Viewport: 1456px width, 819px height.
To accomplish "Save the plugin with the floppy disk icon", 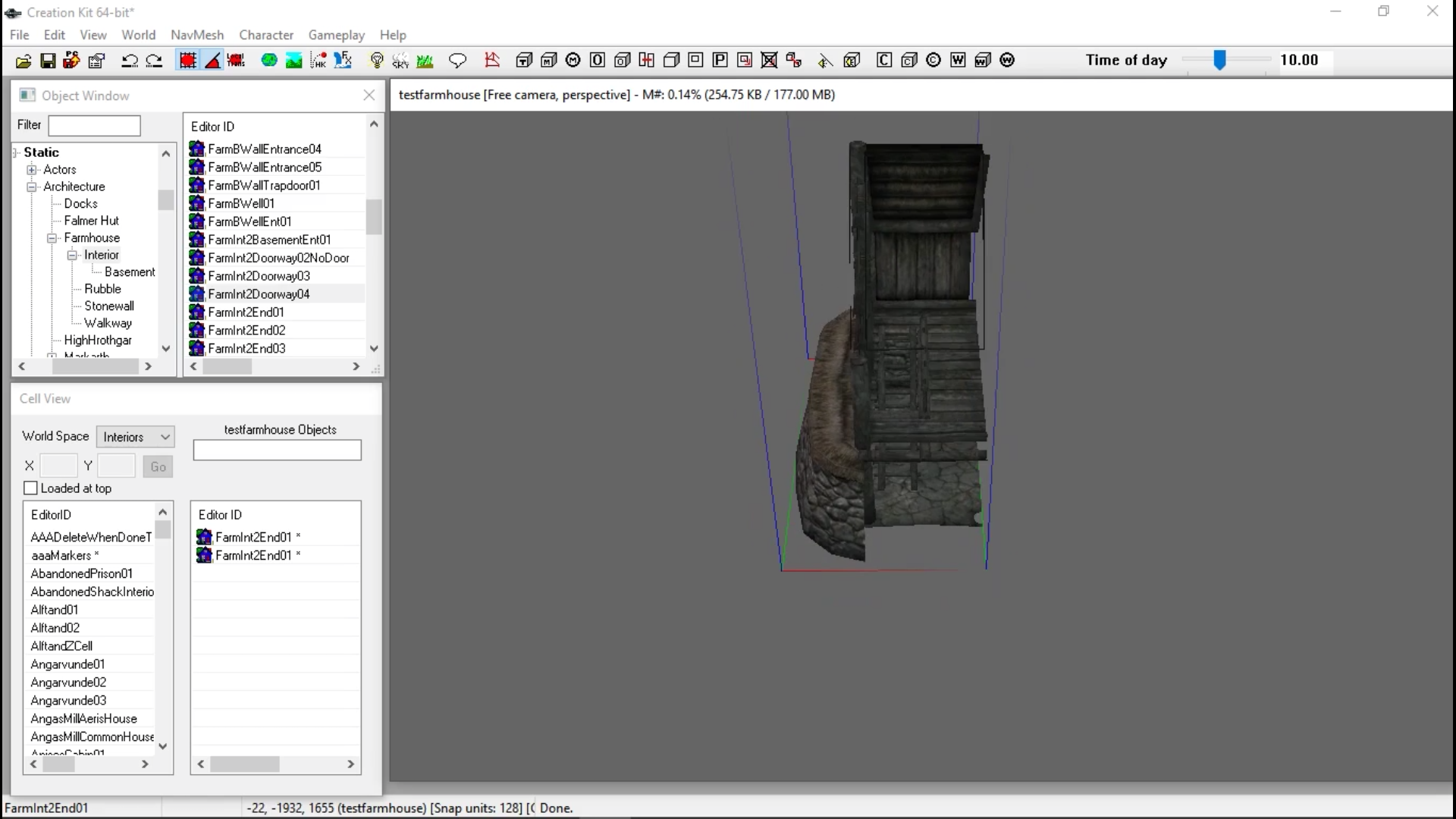I will tap(47, 61).
